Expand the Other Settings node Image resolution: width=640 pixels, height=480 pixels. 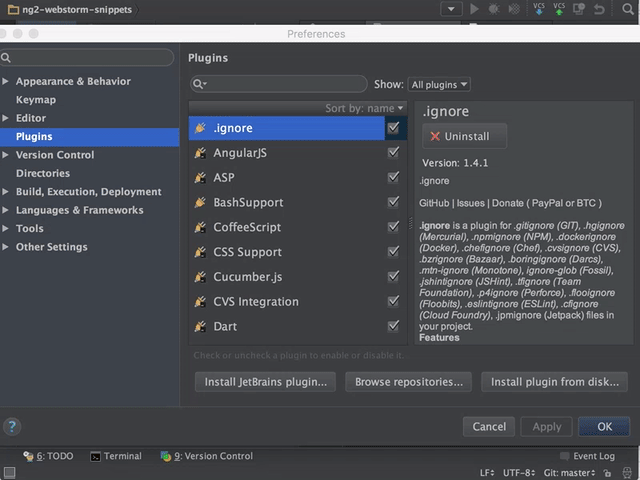click(x=5, y=247)
